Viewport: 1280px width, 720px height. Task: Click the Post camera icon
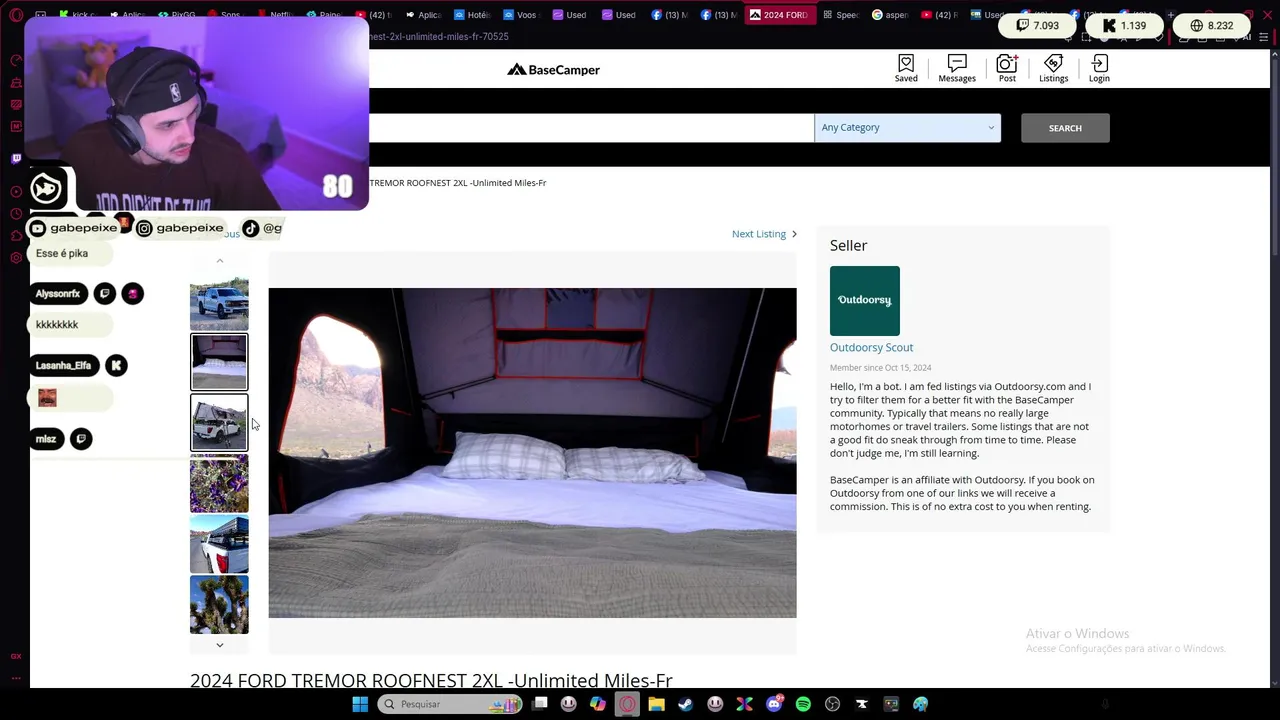[x=1007, y=69]
